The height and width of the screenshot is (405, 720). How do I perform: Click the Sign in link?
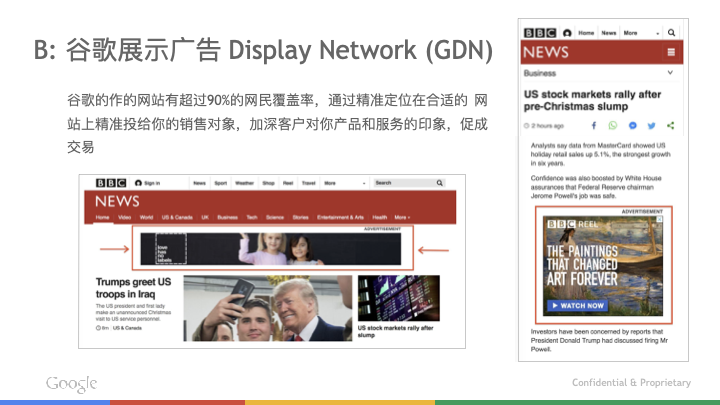(x=152, y=183)
